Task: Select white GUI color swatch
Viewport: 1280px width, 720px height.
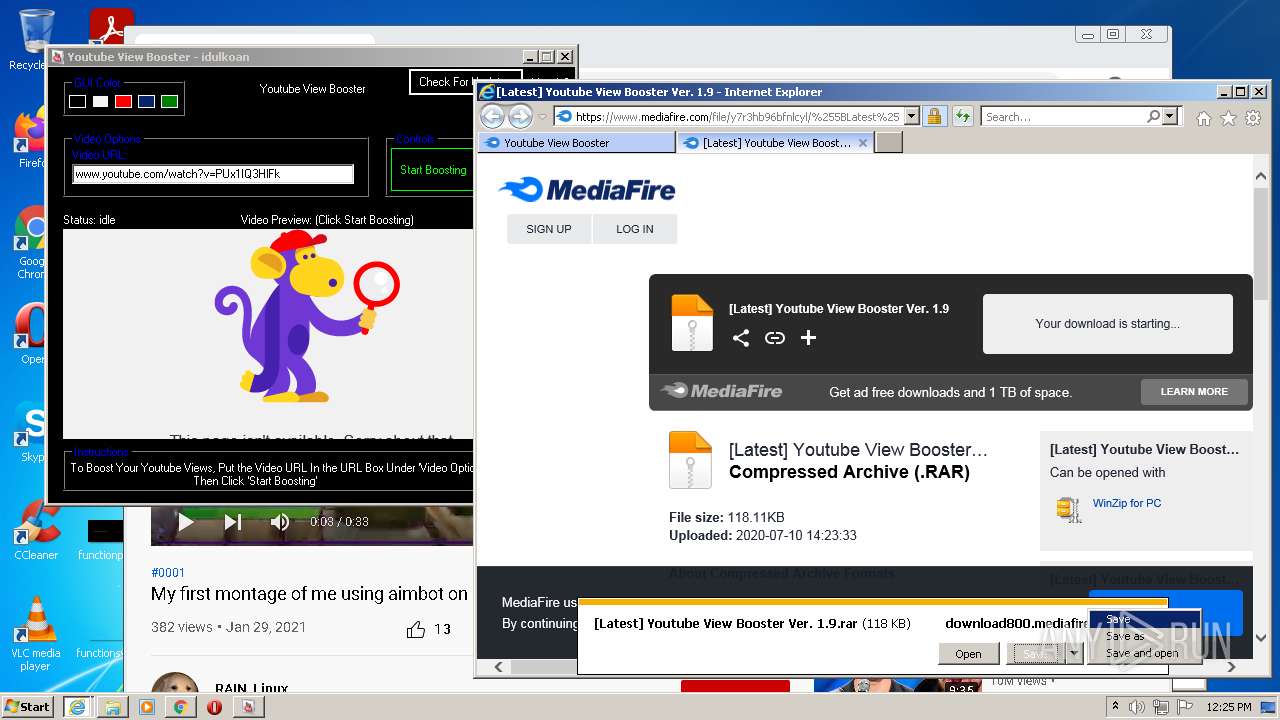Action: click(x=100, y=101)
